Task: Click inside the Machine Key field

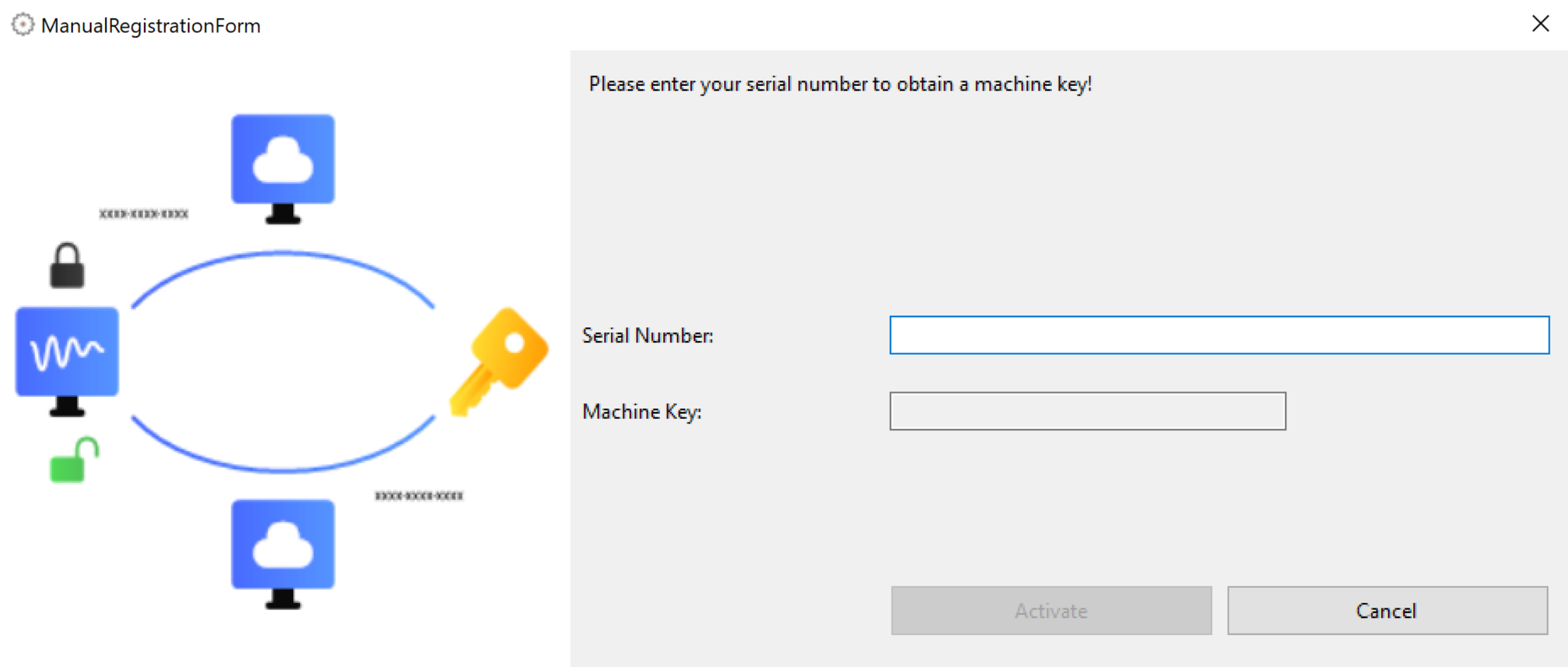Action: pyautogui.click(x=1087, y=411)
